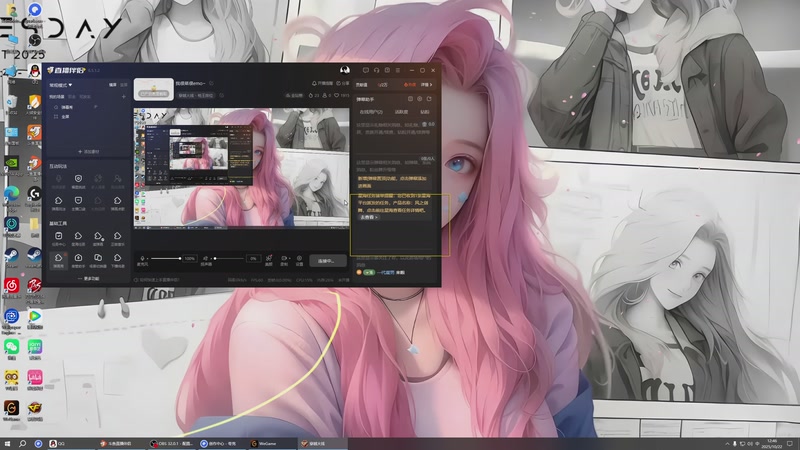Switch to the 钻粉 tab

point(424,112)
